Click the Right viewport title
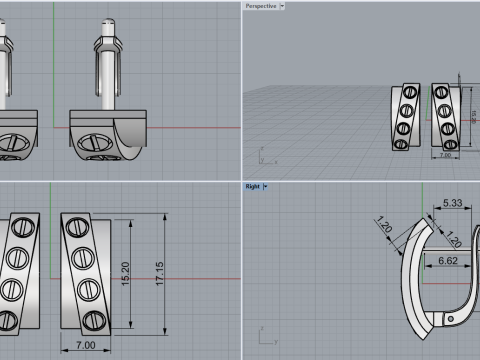Image resolution: width=480 pixels, height=360 pixels. [252, 186]
